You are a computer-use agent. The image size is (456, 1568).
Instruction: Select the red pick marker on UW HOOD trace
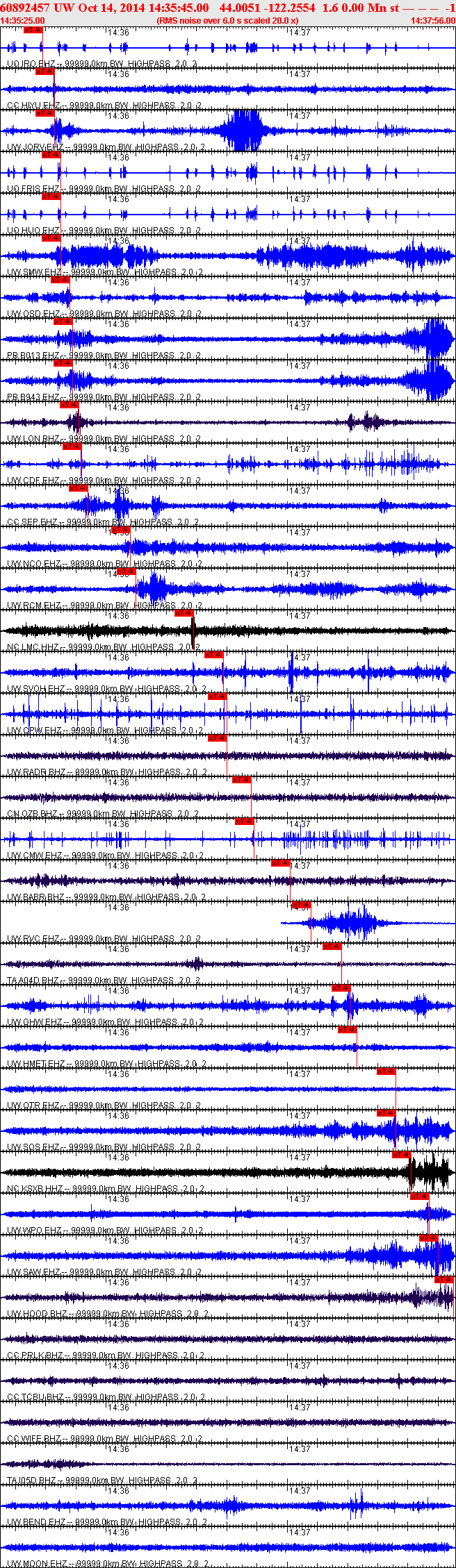coord(444,1280)
